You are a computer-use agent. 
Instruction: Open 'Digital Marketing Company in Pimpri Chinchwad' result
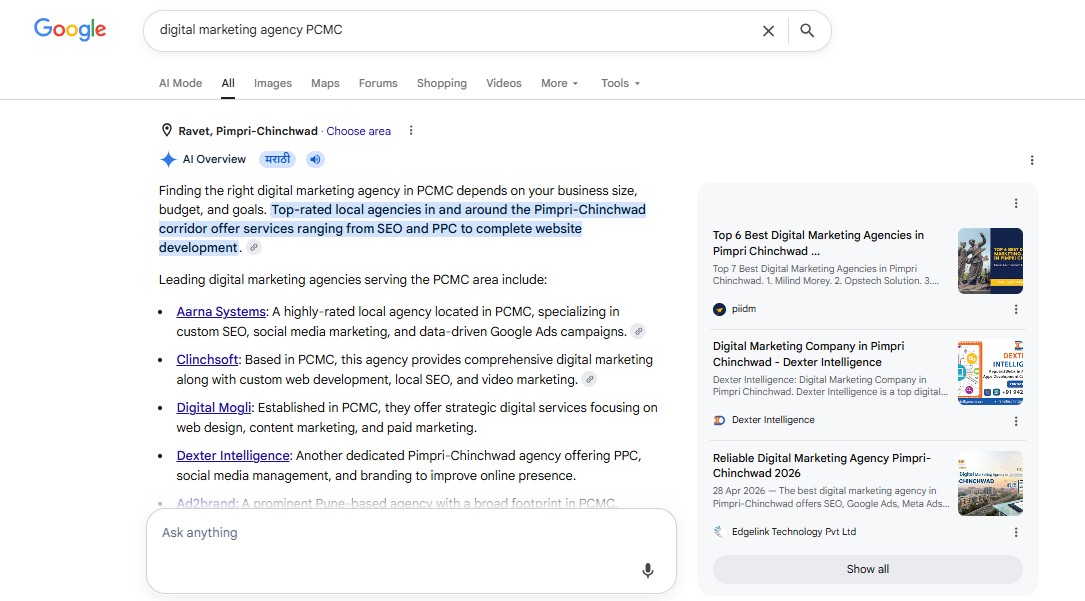(809, 354)
